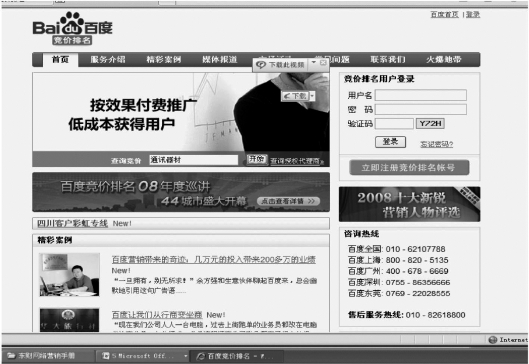
Task: Expand the arrow beside the 下载 button
Action: coord(312,96)
